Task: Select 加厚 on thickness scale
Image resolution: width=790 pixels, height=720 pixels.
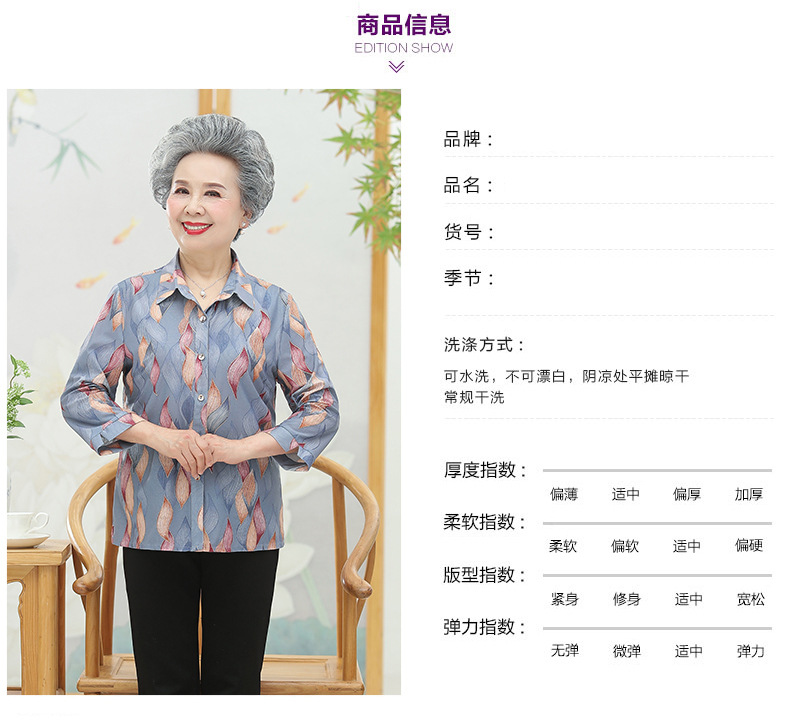Action: pos(749,494)
